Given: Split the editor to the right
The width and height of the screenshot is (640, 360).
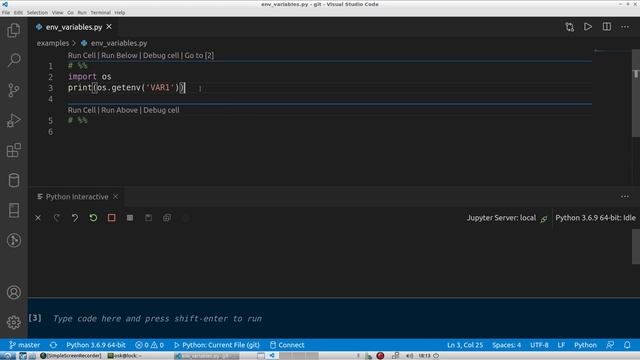Looking at the screenshot, I should pyautogui.click(x=607, y=27).
